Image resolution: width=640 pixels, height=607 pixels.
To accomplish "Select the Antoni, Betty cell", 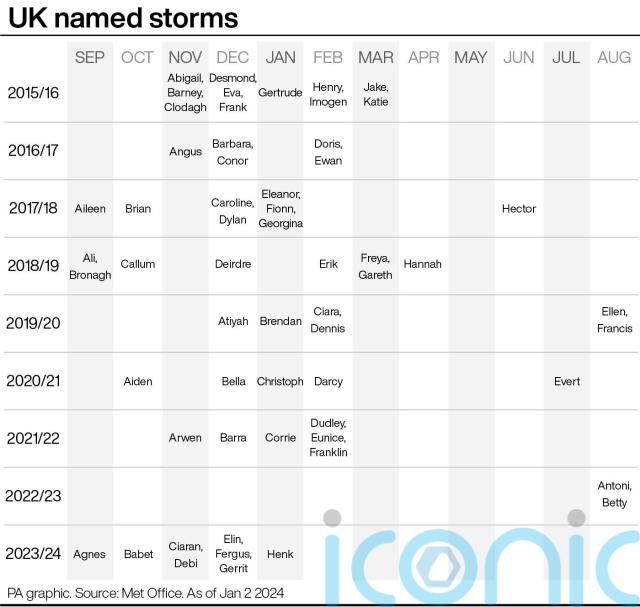I will [614, 494].
